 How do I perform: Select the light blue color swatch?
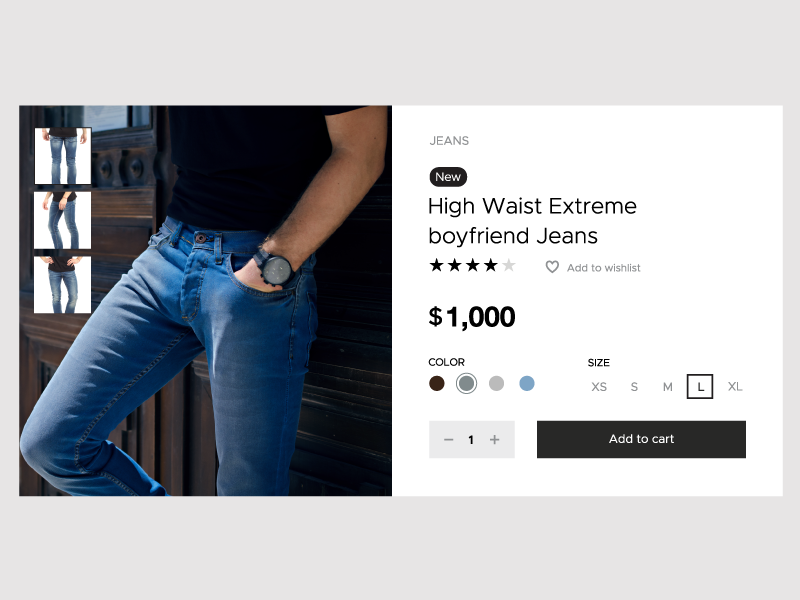click(x=527, y=383)
